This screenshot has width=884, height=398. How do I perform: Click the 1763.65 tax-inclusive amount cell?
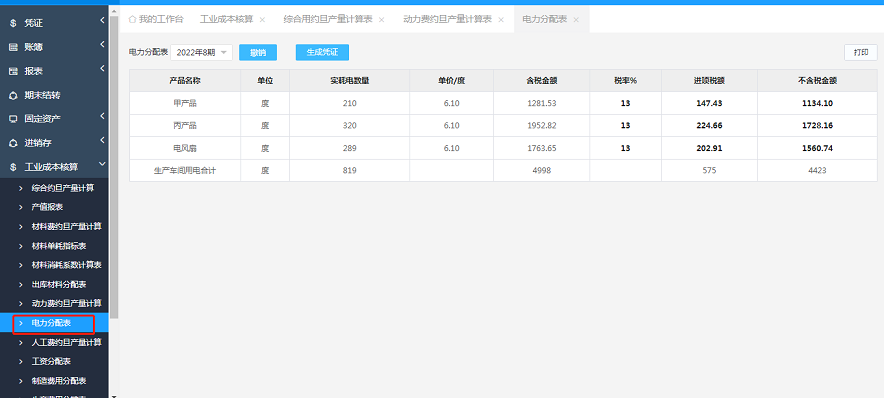[x=542, y=148]
